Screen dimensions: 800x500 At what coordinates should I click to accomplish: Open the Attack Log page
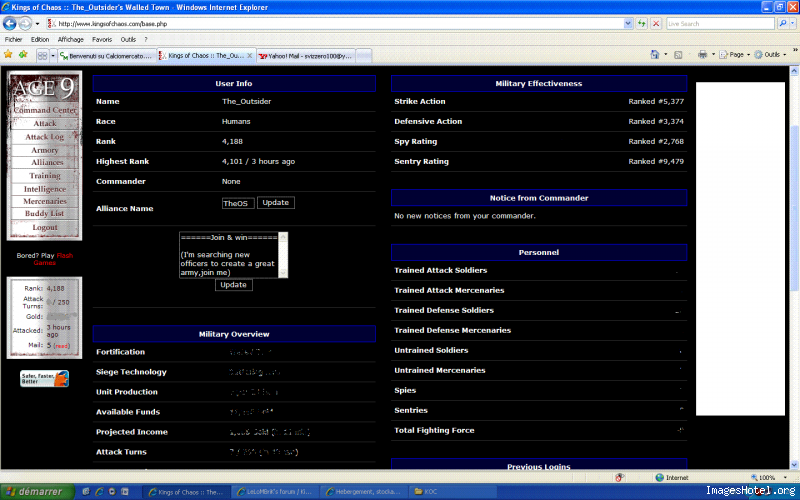point(45,137)
